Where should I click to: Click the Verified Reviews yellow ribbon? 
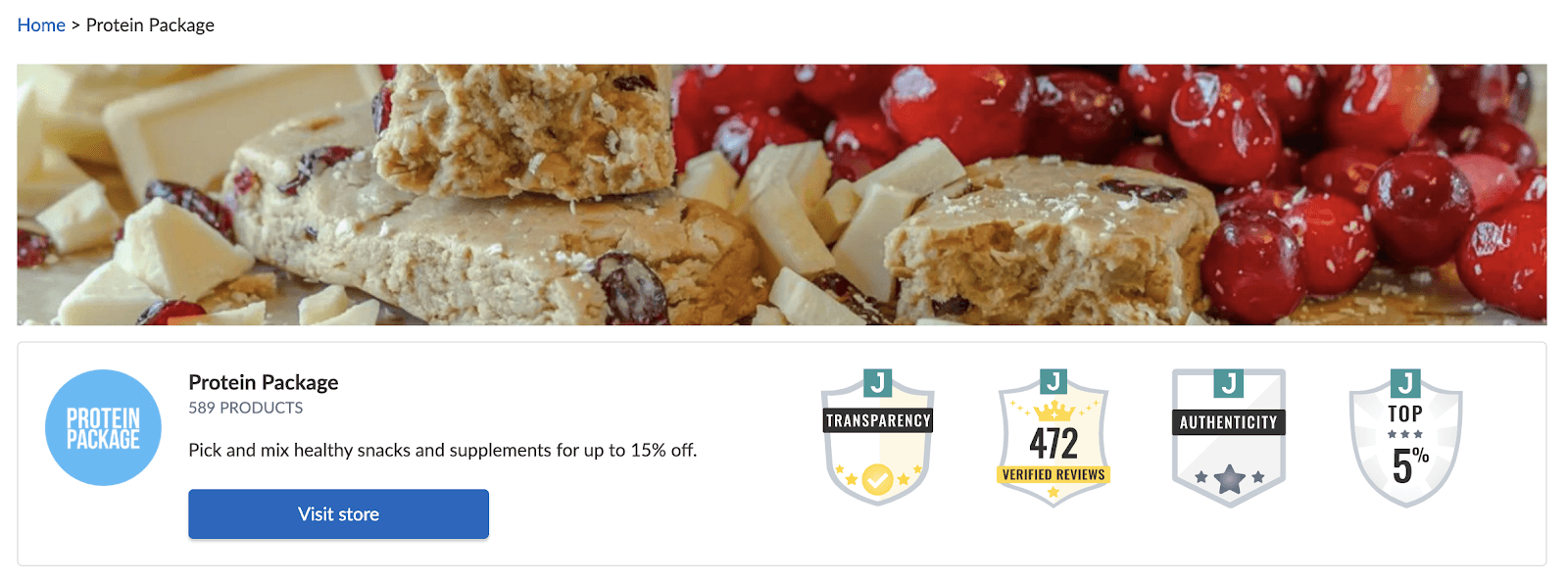[x=1053, y=474]
